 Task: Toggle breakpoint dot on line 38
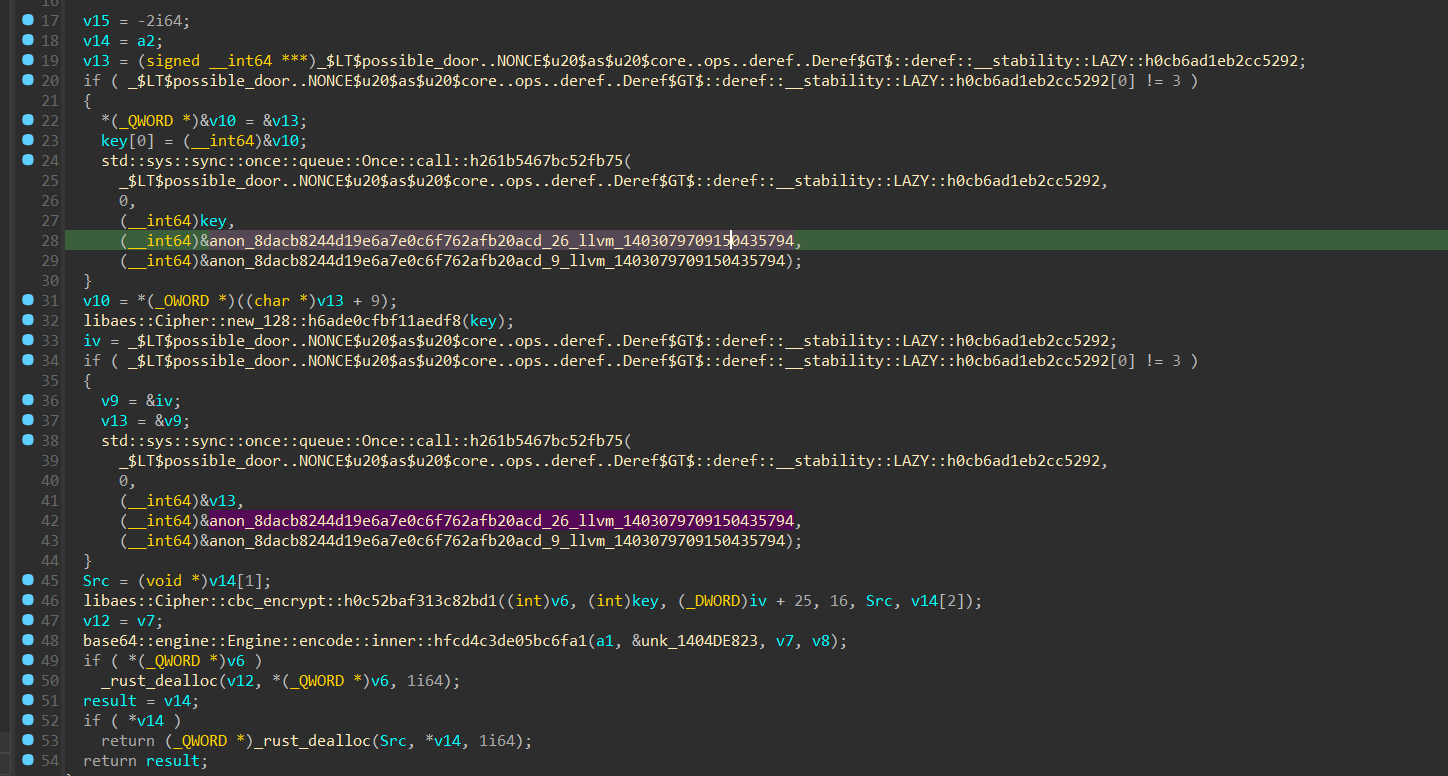(x=28, y=440)
